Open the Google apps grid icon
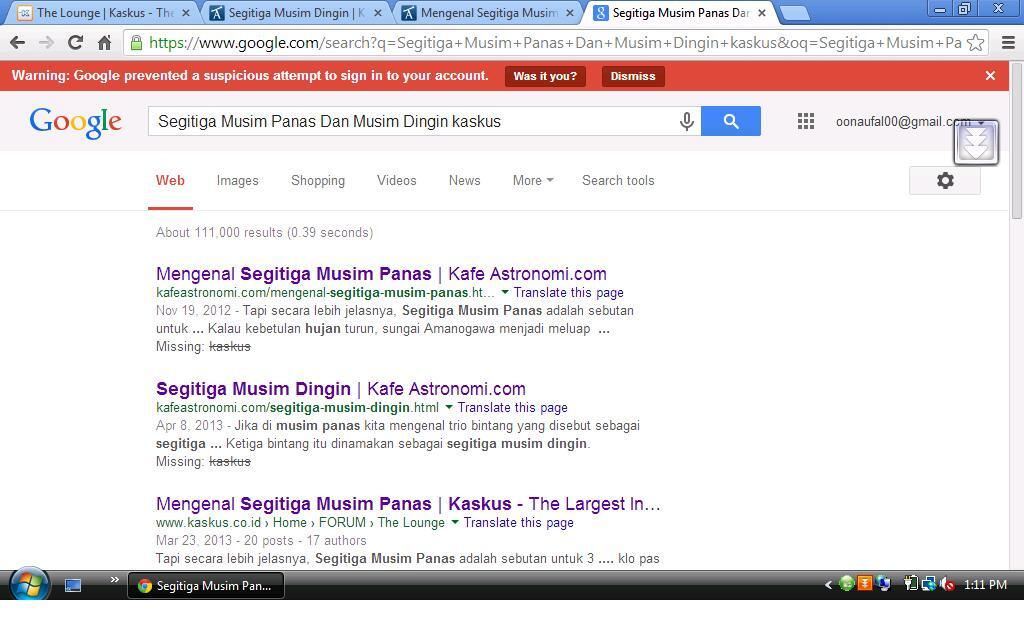The image size is (1024, 640). [805, 120]
